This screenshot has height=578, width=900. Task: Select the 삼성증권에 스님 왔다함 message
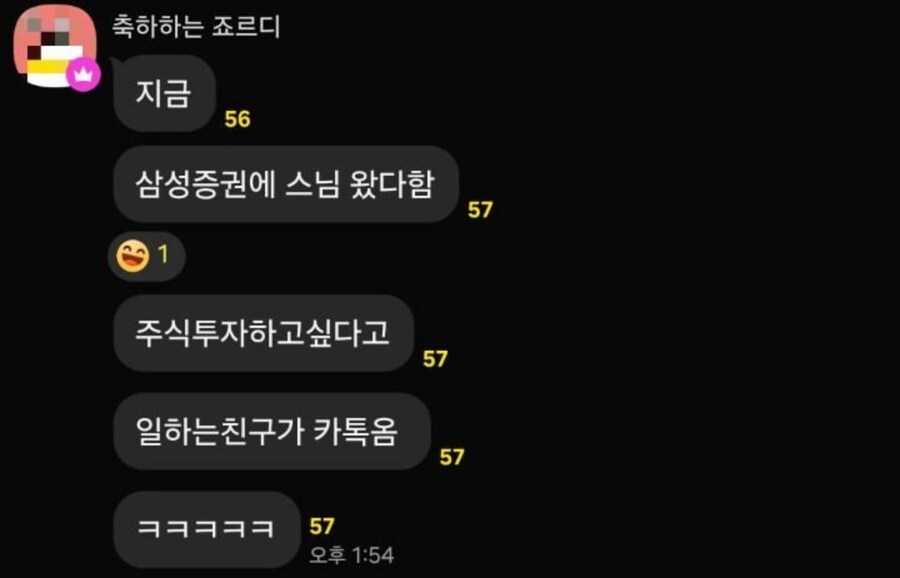click(x=286, y=184)
